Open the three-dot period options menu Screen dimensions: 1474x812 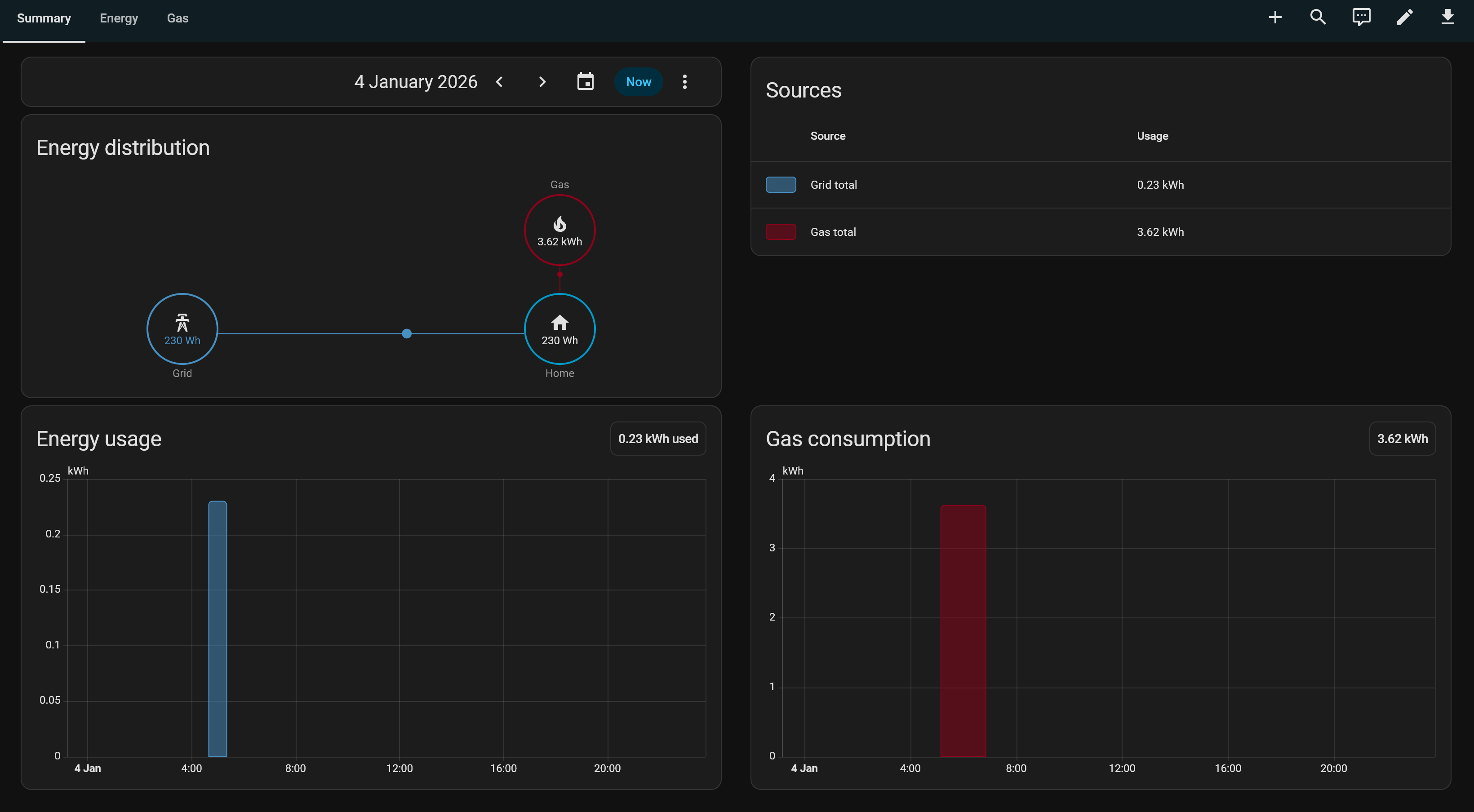pos(684,82)
